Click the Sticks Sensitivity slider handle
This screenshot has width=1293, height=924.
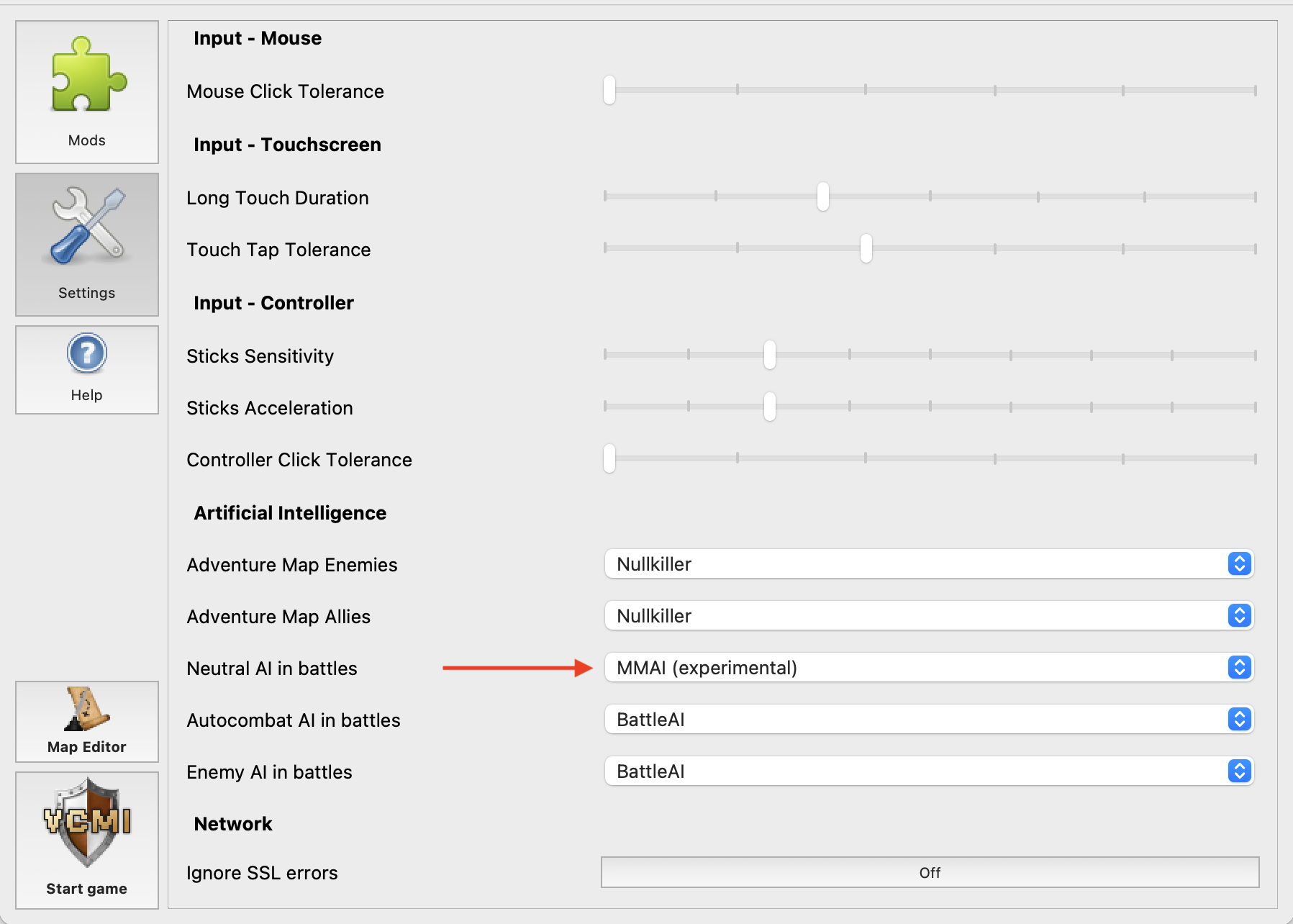click(769, 355)
